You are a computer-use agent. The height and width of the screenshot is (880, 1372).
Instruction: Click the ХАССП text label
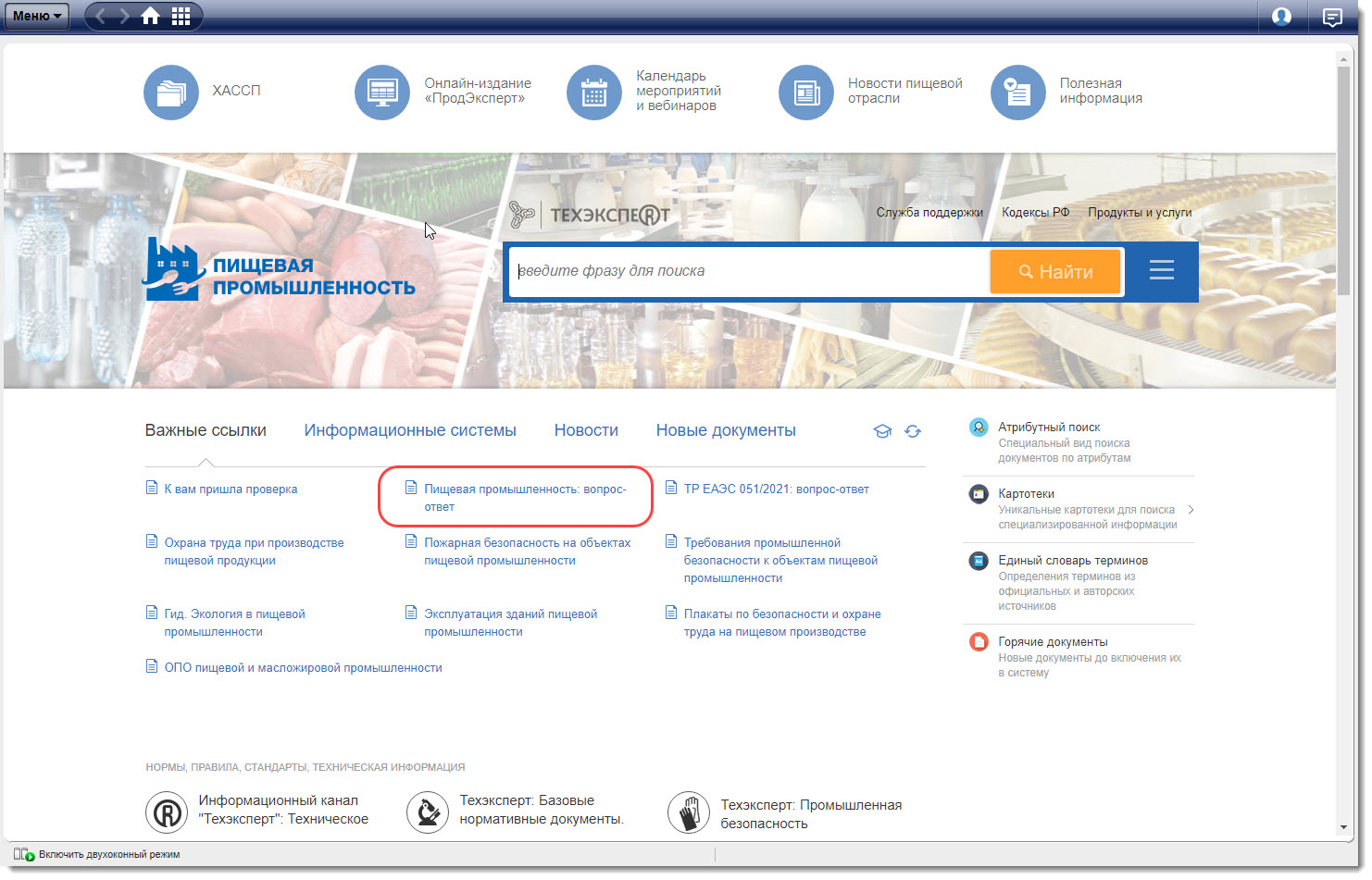[x=236, y=91]
